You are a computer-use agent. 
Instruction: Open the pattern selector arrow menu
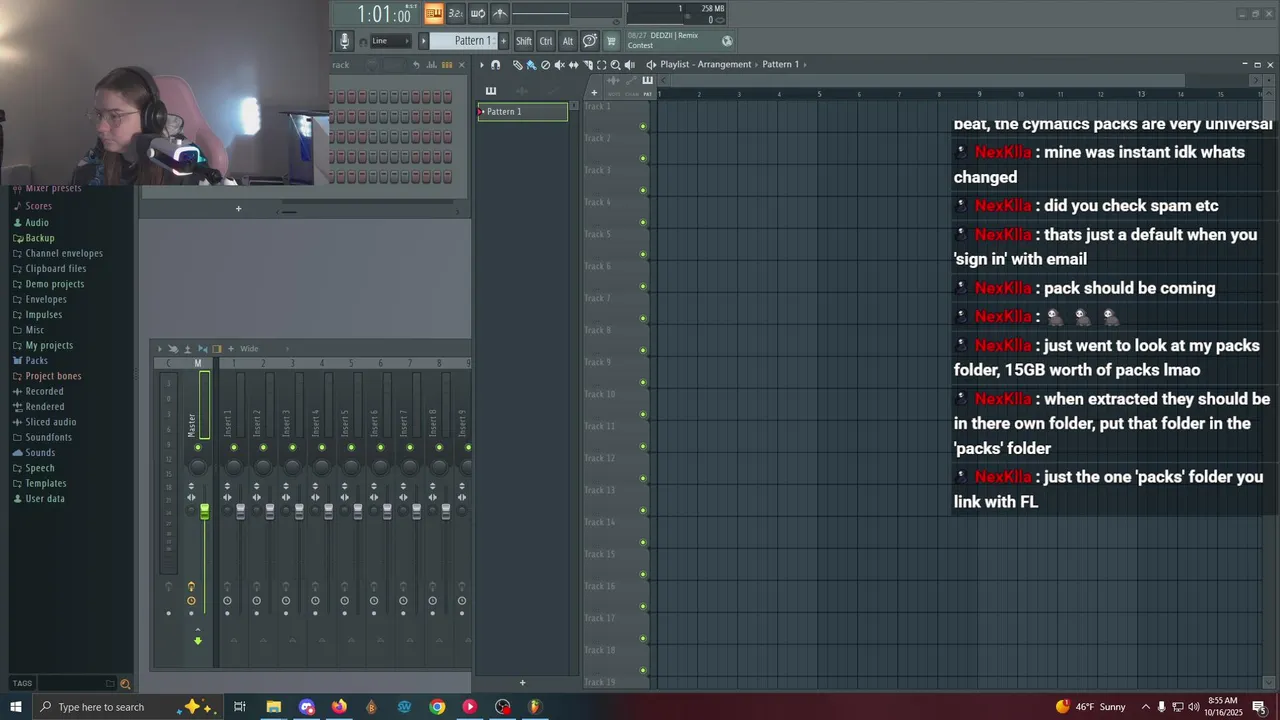point(423,41)
